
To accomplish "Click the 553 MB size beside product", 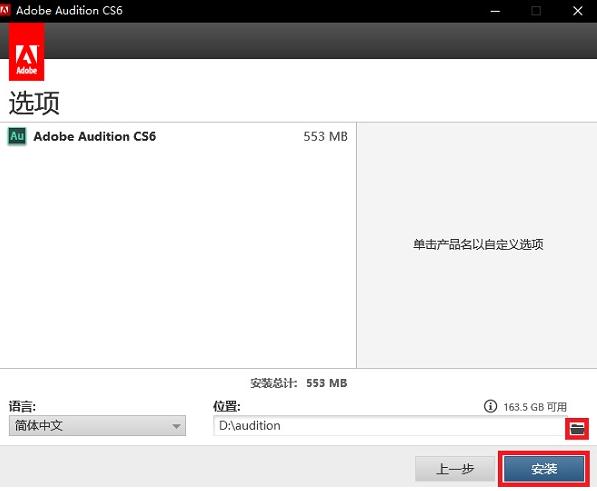I will click(325, 137).
